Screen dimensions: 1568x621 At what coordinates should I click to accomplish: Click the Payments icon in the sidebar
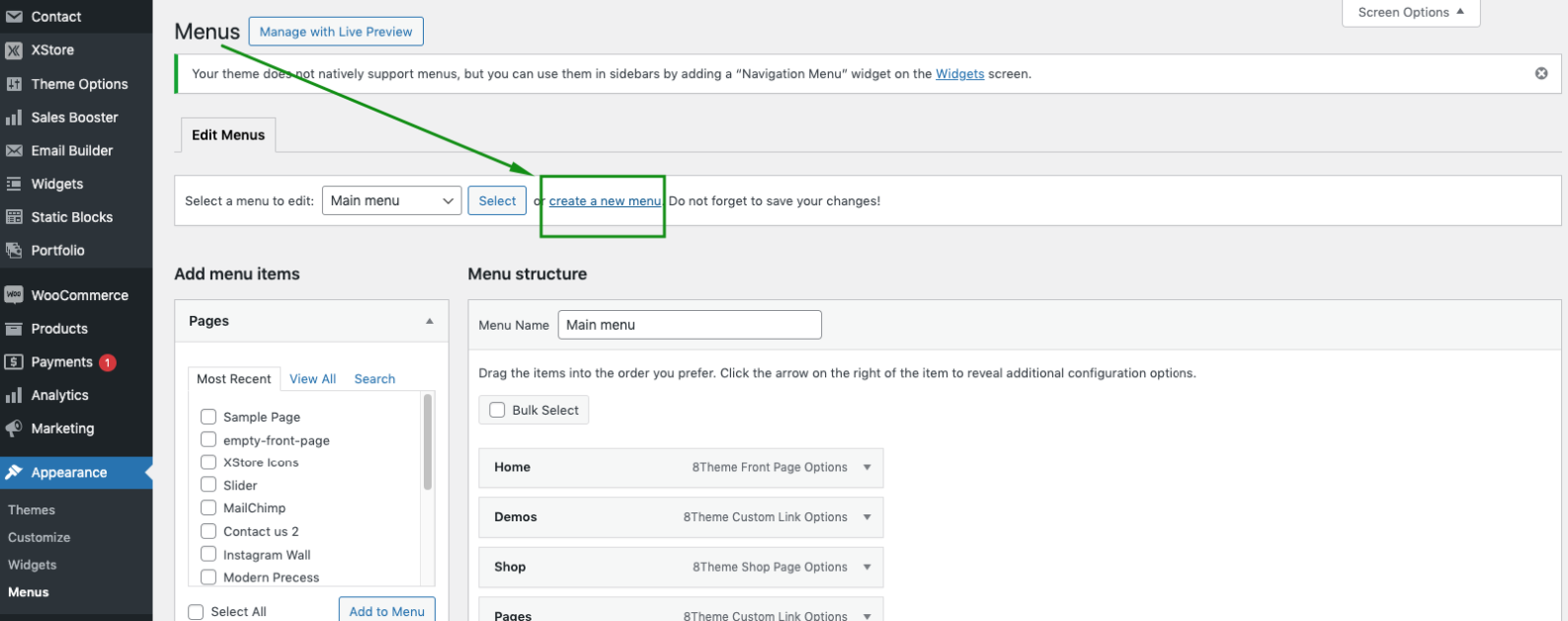click(14, 362)
